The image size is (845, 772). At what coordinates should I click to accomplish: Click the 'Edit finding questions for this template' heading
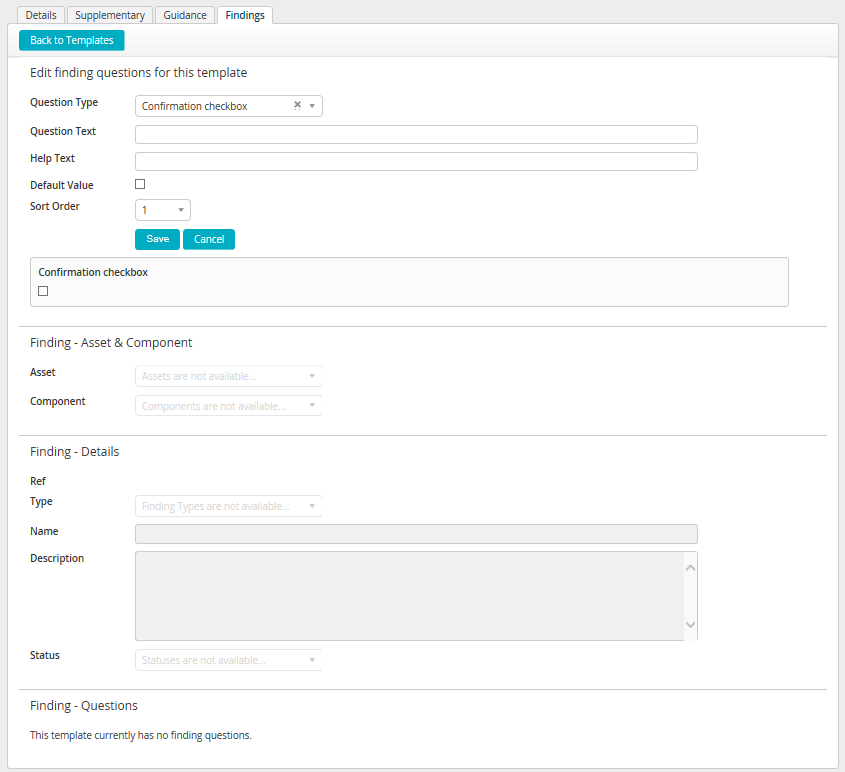pos(138,73)
